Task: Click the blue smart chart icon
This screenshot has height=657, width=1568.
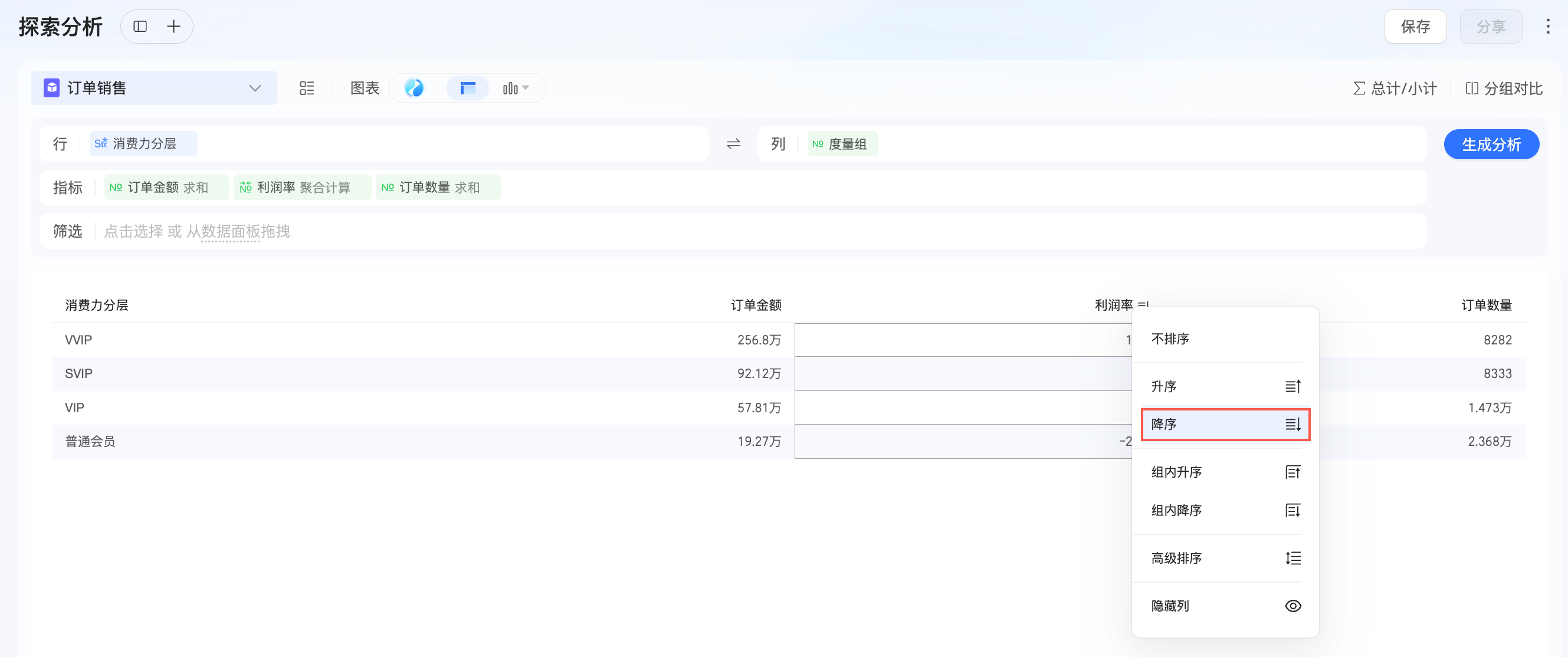Action: [x=414, y=88]
